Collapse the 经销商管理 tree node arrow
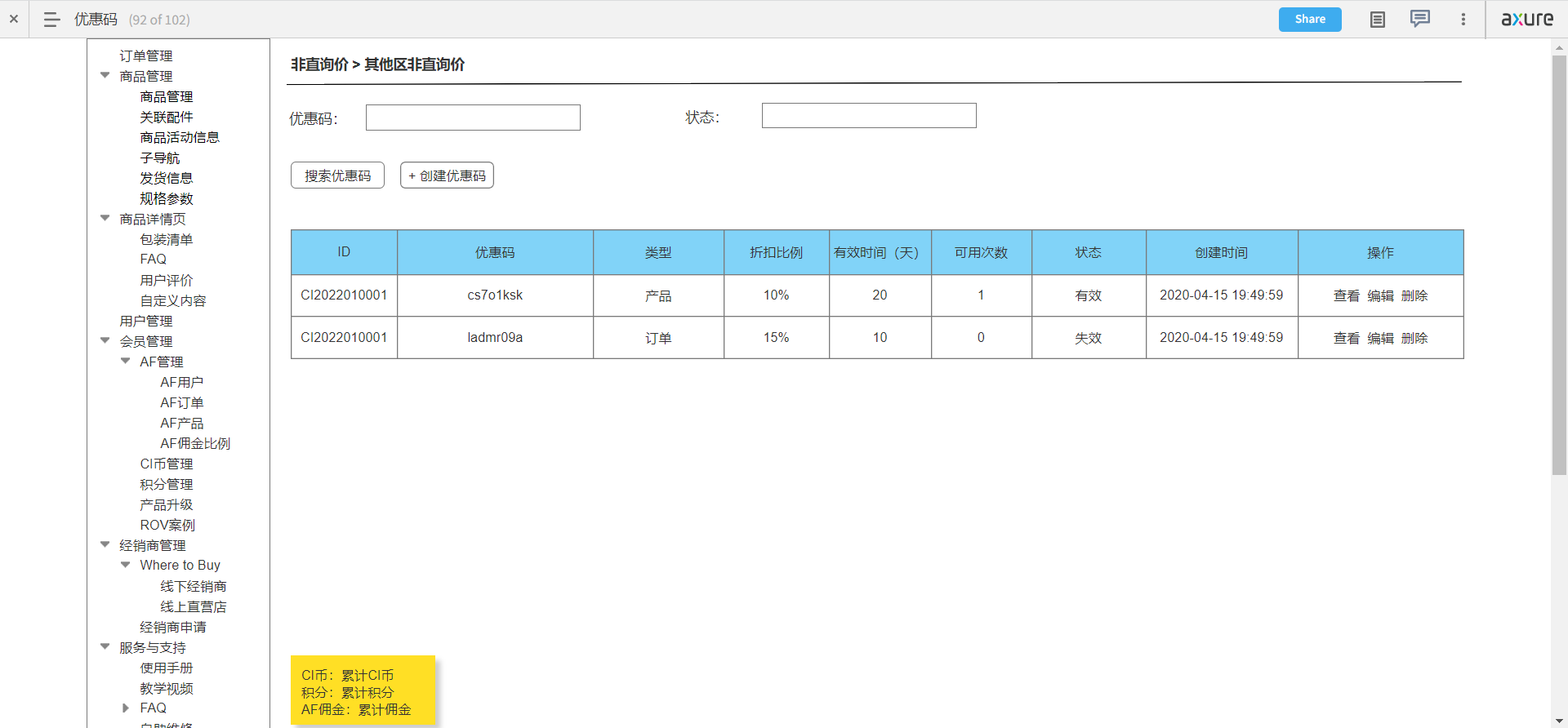The height and width of the screenshot is (728, 1568). click(x=105, y=544)
